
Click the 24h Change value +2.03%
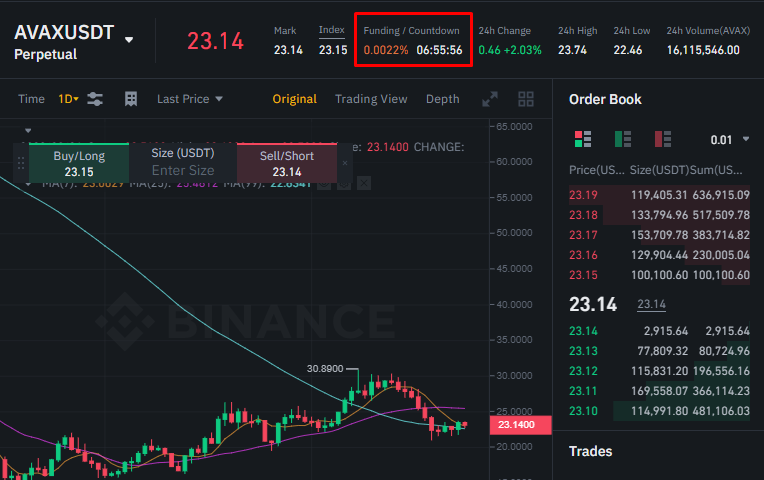523,50
